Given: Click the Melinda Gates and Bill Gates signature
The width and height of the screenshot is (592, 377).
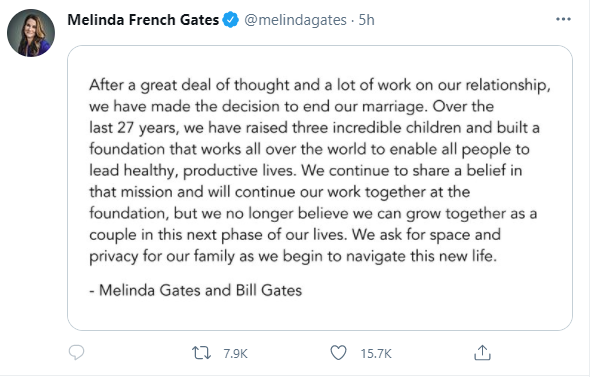Looking at the screenshot, I should [x=196, y=291].
